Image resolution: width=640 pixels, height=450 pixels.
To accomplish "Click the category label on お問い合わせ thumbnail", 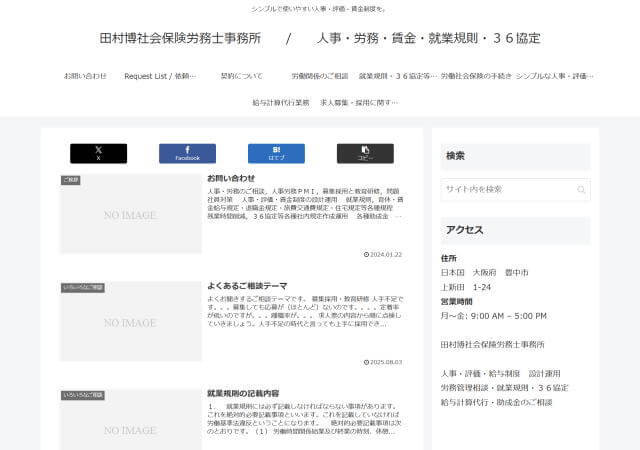I will pos(71,180).
